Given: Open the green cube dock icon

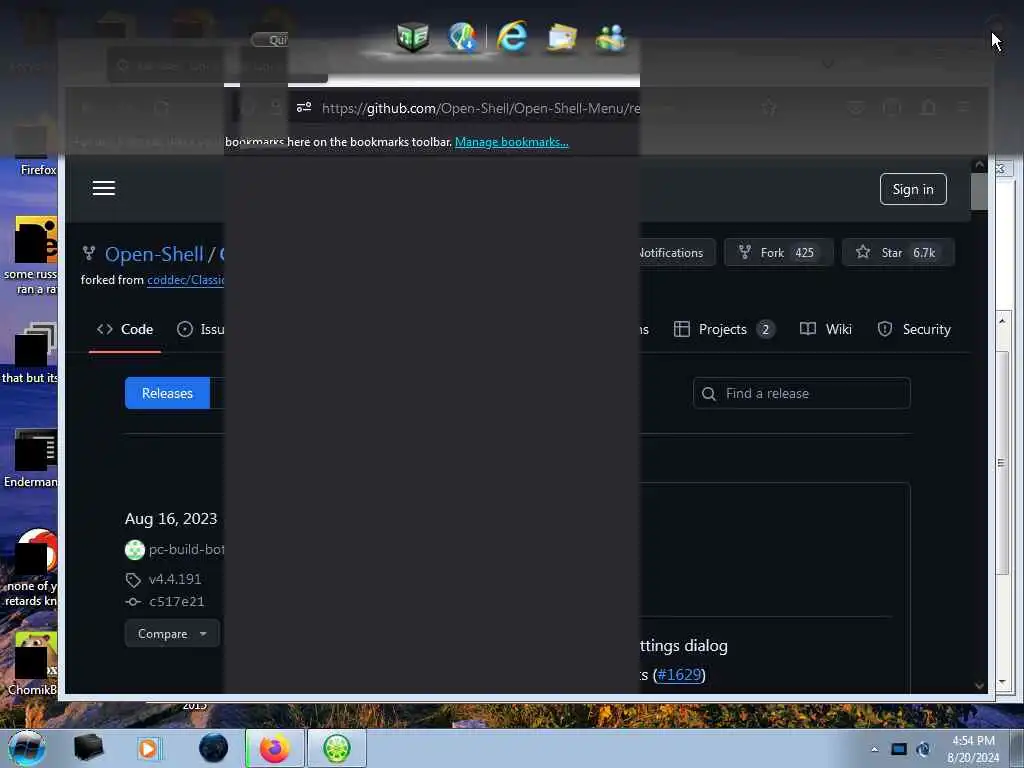Looking at the screenshot, I should pos(413,37).
